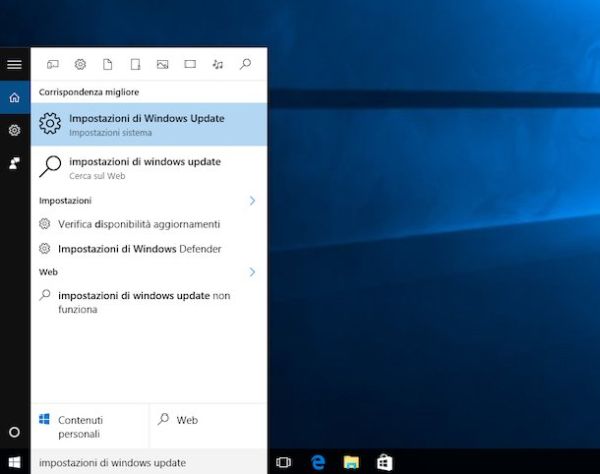Open Impostazioni di Windows Update best match
600x474 pixels.
coord(149,124)
